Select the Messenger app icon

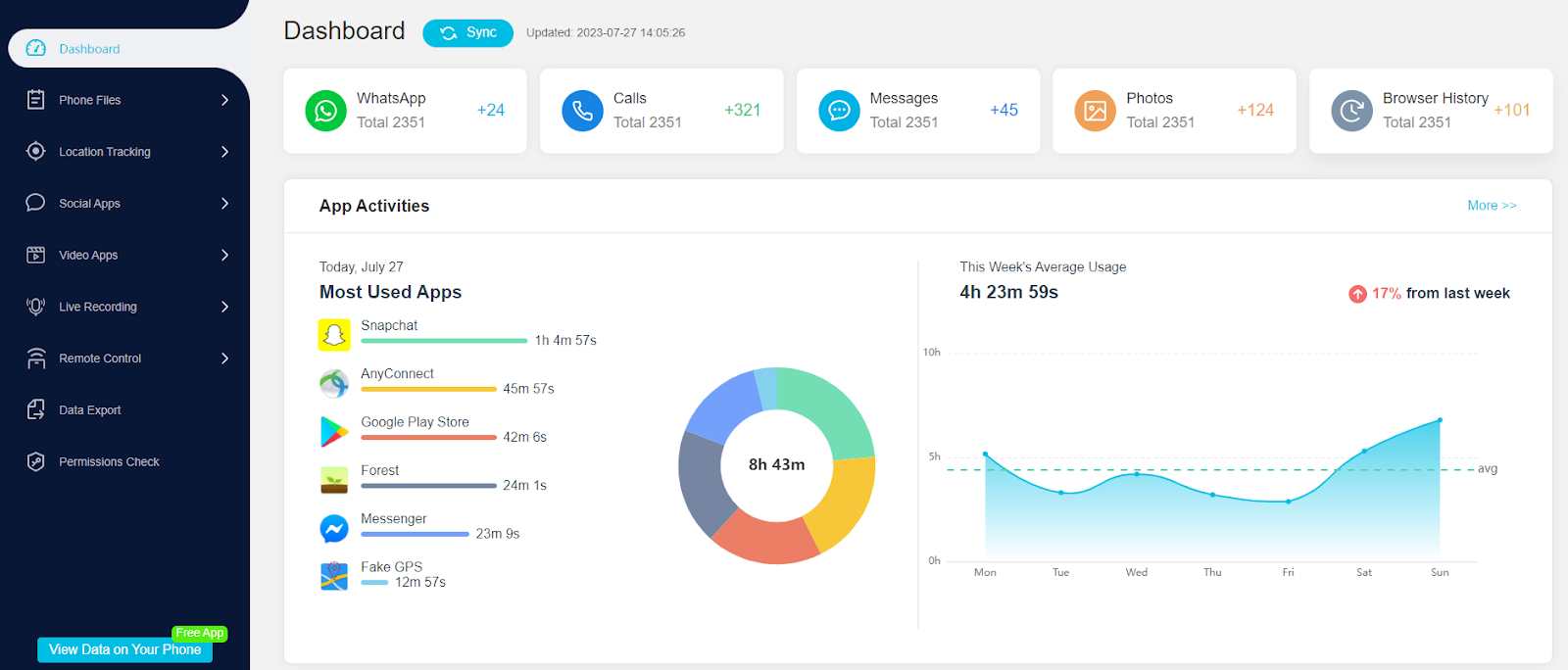(x=334, y=529)
